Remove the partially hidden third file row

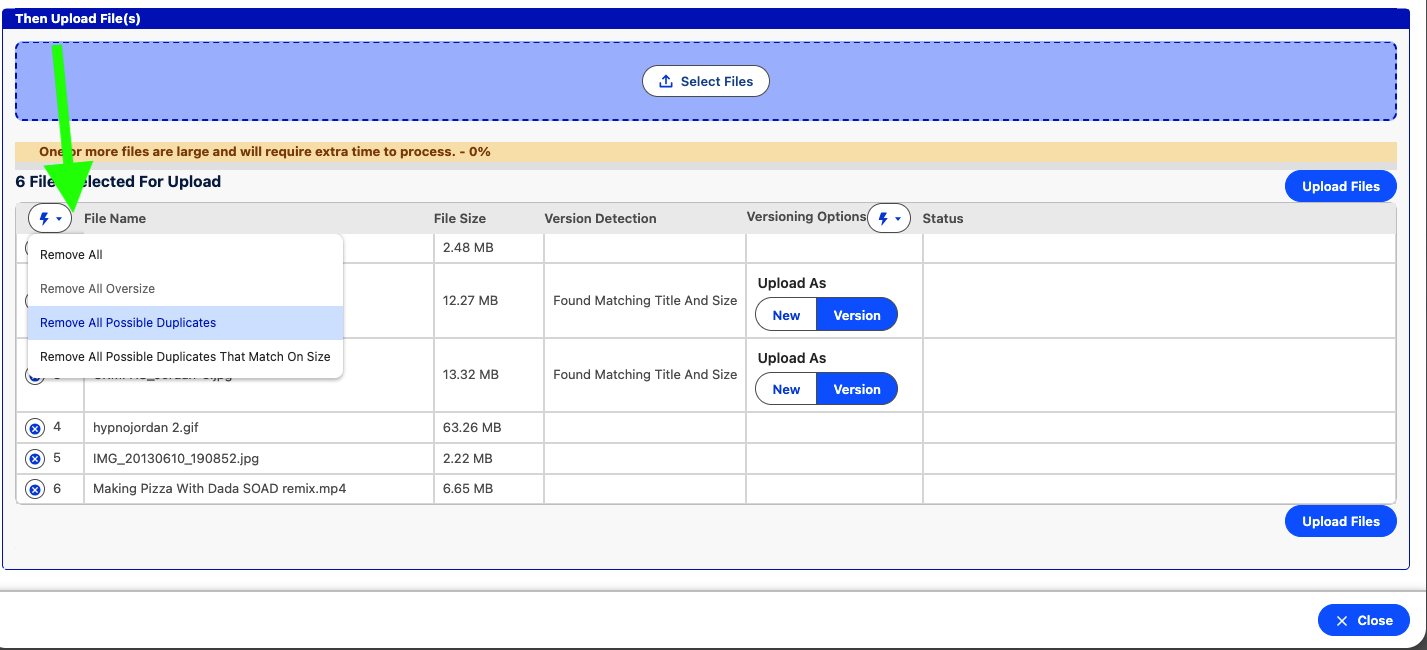pyautogui.click(x=35, y=377)
